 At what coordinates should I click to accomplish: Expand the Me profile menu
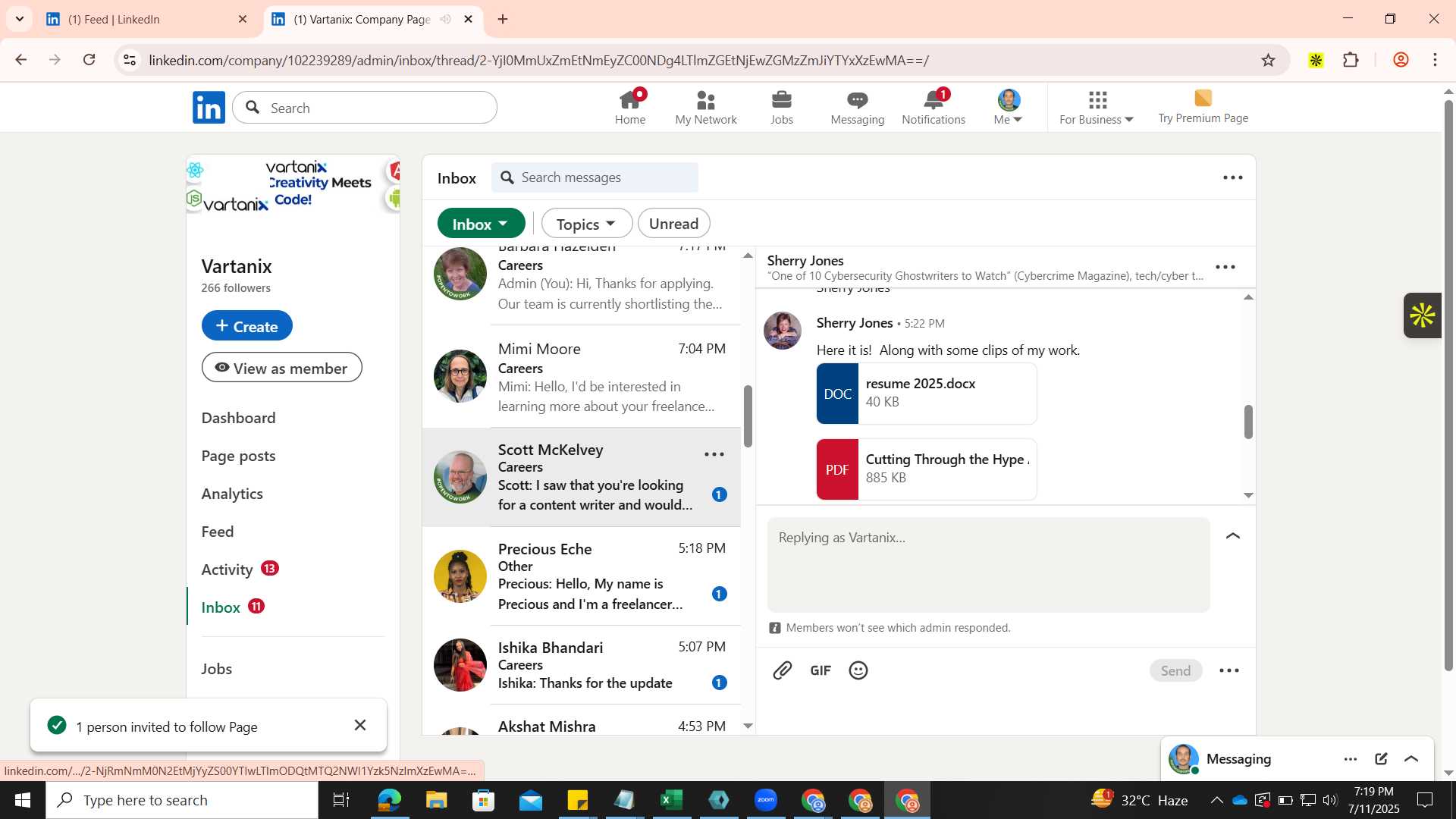[1009, 107]
